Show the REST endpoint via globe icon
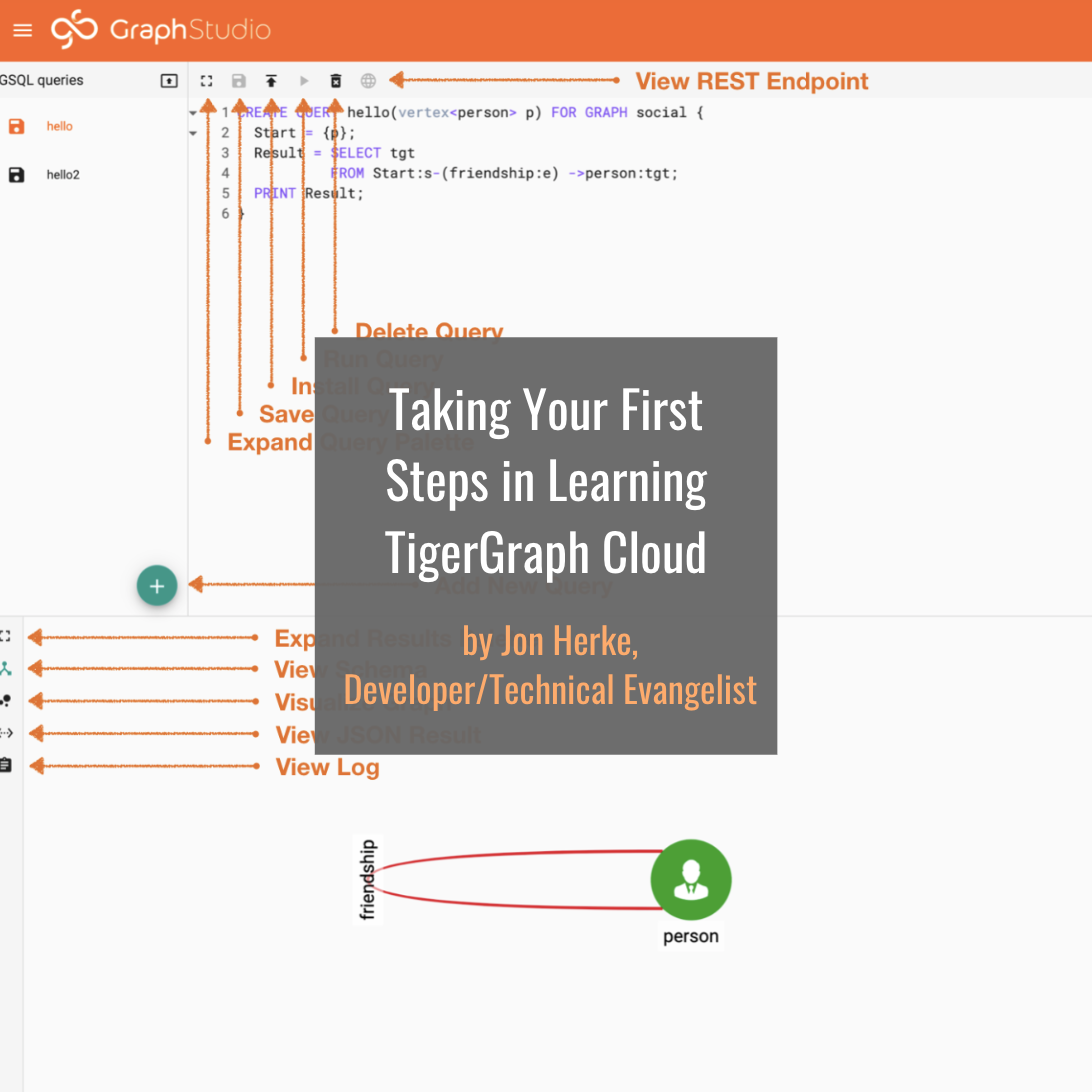 point(368,81)
